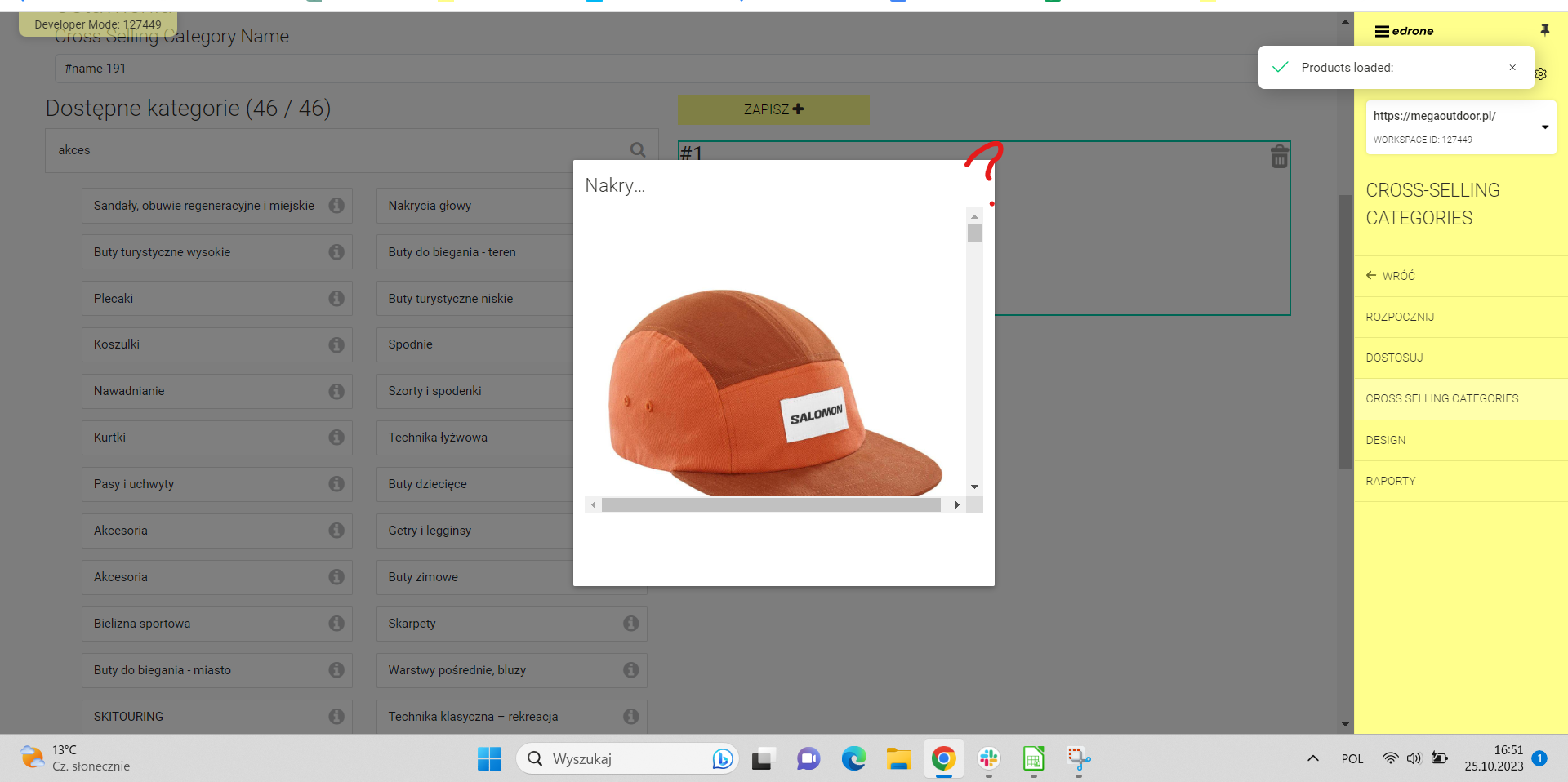The image size is (1568, 782).
Task: Select the Akcesoria category below Pasy i uchwyty
Action: (217, 531)
